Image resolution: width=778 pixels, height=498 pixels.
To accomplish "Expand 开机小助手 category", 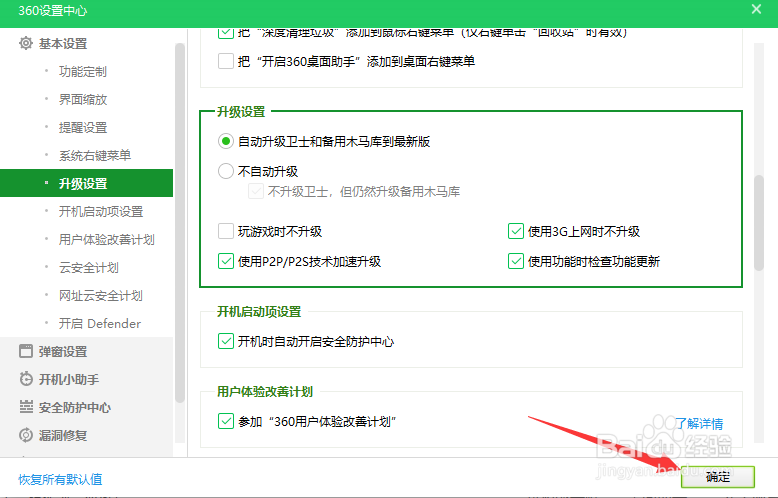I will click(68, 379).
